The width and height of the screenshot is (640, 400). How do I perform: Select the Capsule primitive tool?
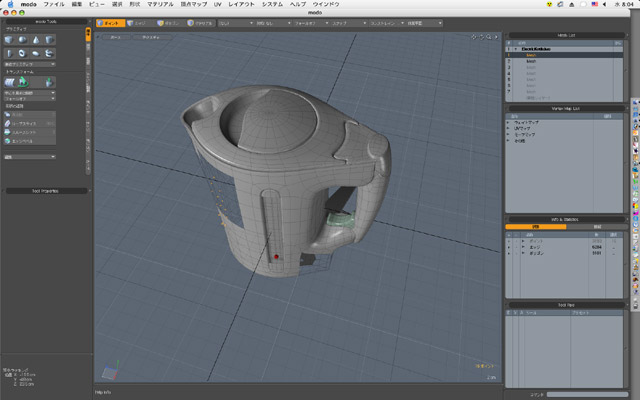[x=9, y=53]
